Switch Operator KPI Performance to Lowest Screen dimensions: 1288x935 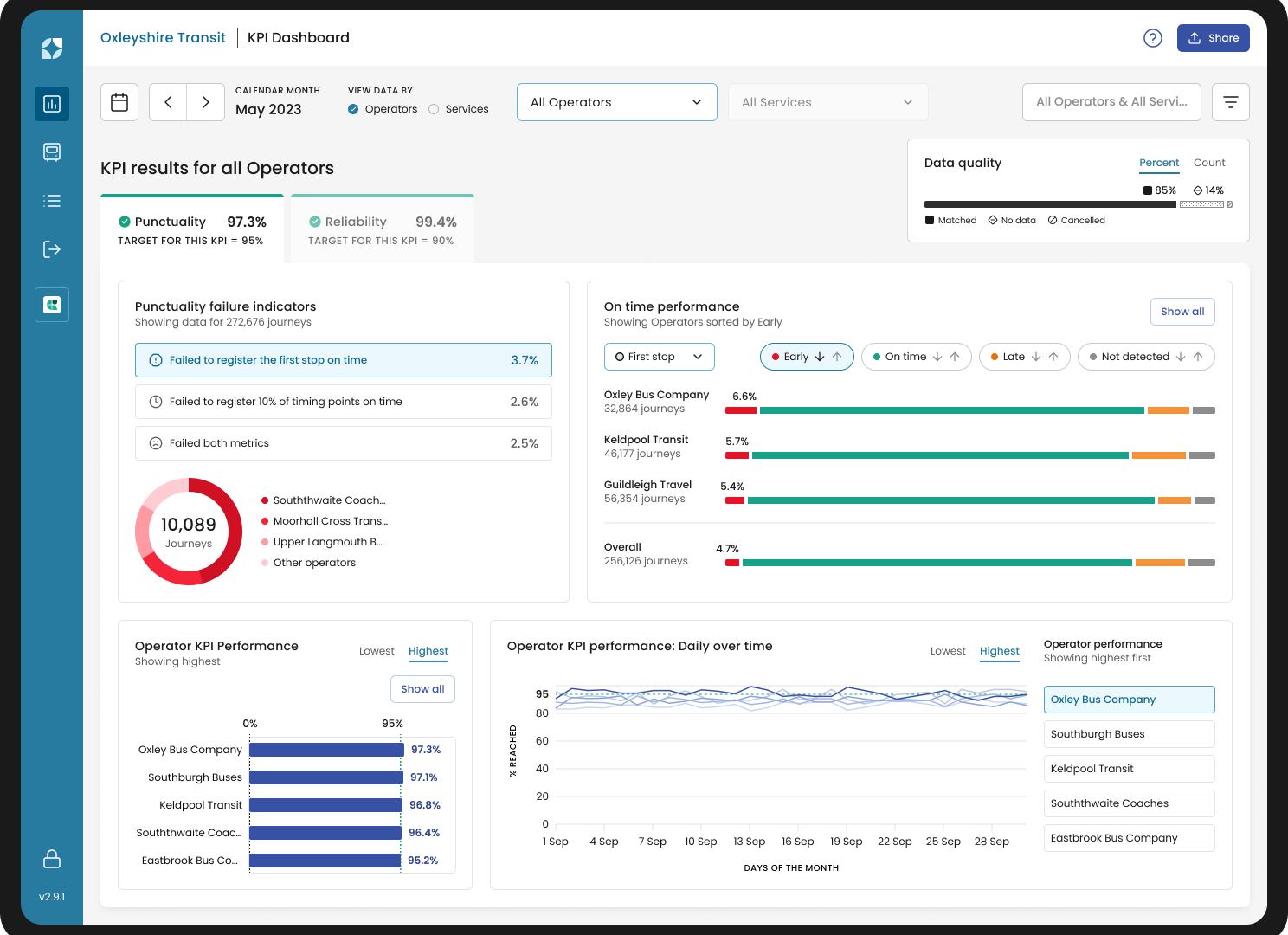377,651
